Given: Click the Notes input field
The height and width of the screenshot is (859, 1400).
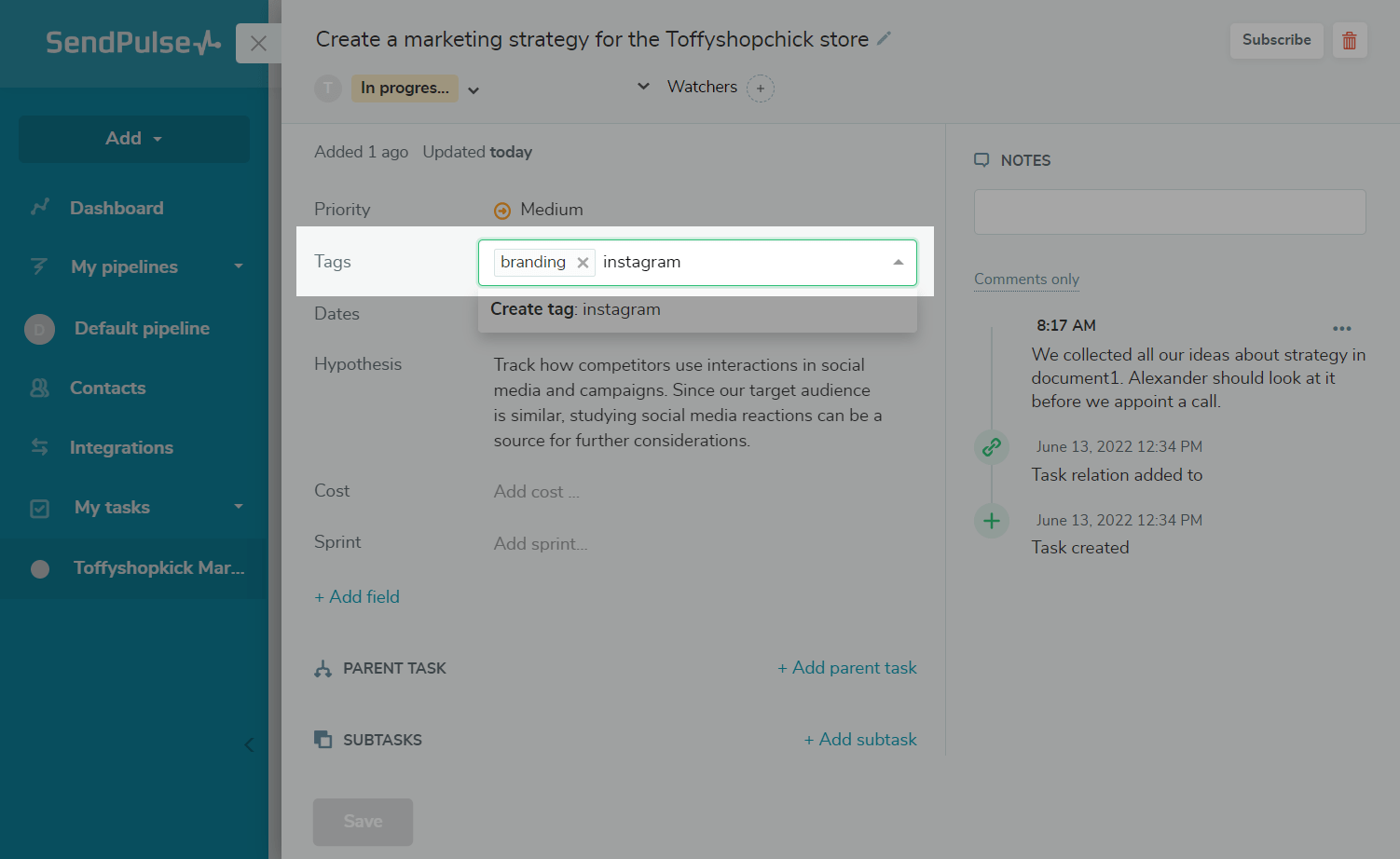Looking at the screenshot, I should (x=1170, y=212).
